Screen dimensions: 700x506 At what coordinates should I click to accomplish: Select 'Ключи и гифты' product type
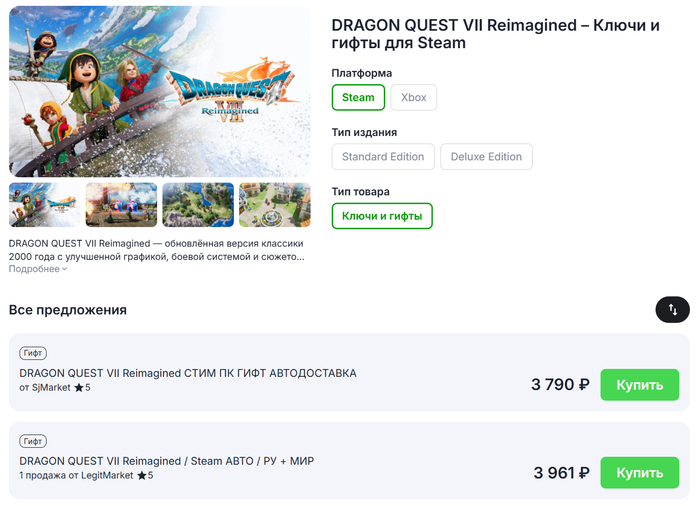[x=382, y=215]
